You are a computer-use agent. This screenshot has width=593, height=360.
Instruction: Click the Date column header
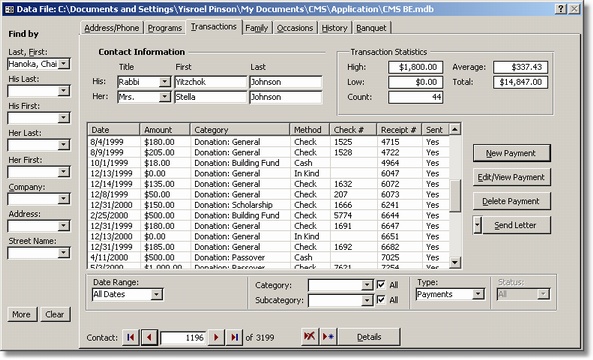point(114,130)
